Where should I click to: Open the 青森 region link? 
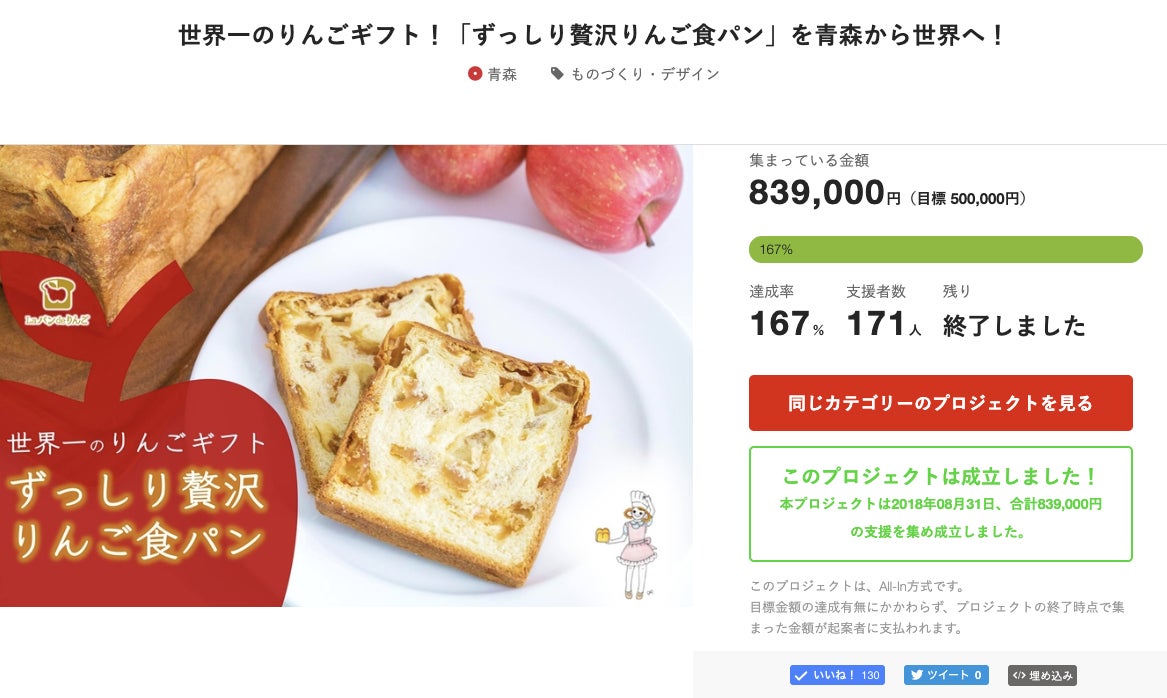pos(502,74)
